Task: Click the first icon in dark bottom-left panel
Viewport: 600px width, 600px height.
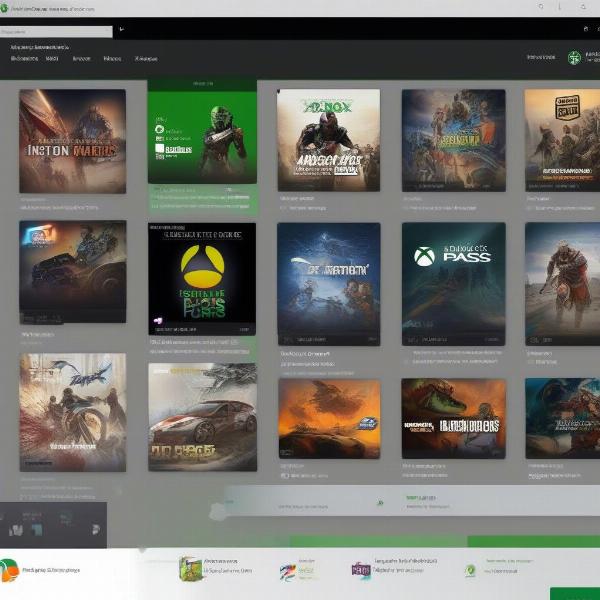Action: pos(16,530)
